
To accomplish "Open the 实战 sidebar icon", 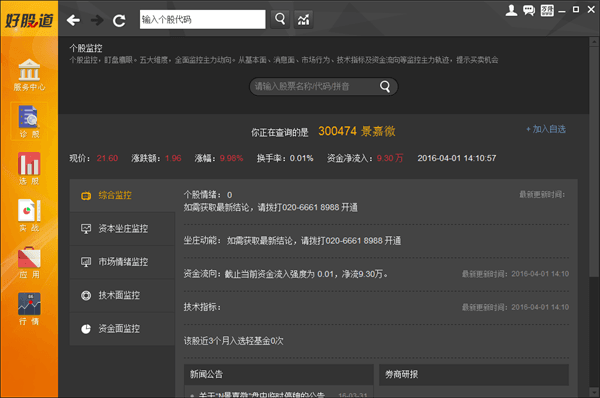I will tap(29, 215).
